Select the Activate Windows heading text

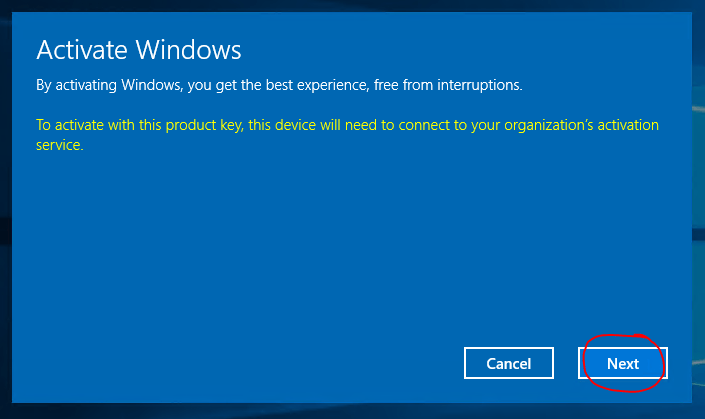(x=139, y=49)
